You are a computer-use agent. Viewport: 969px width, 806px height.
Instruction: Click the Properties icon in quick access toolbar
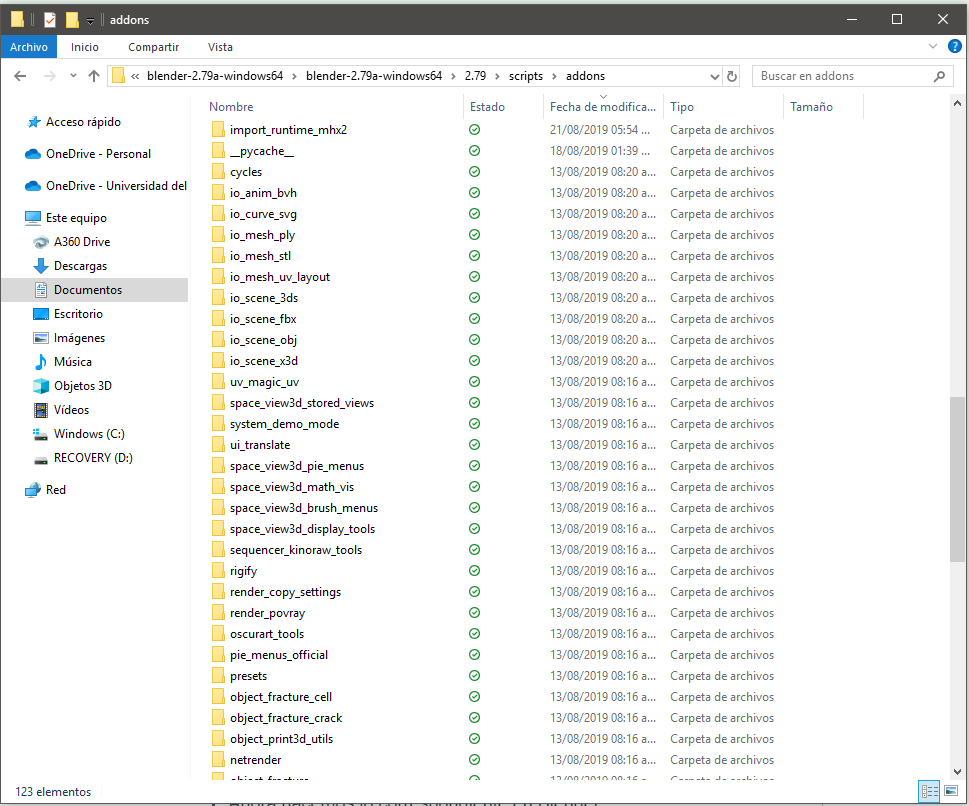pos(50,20)
